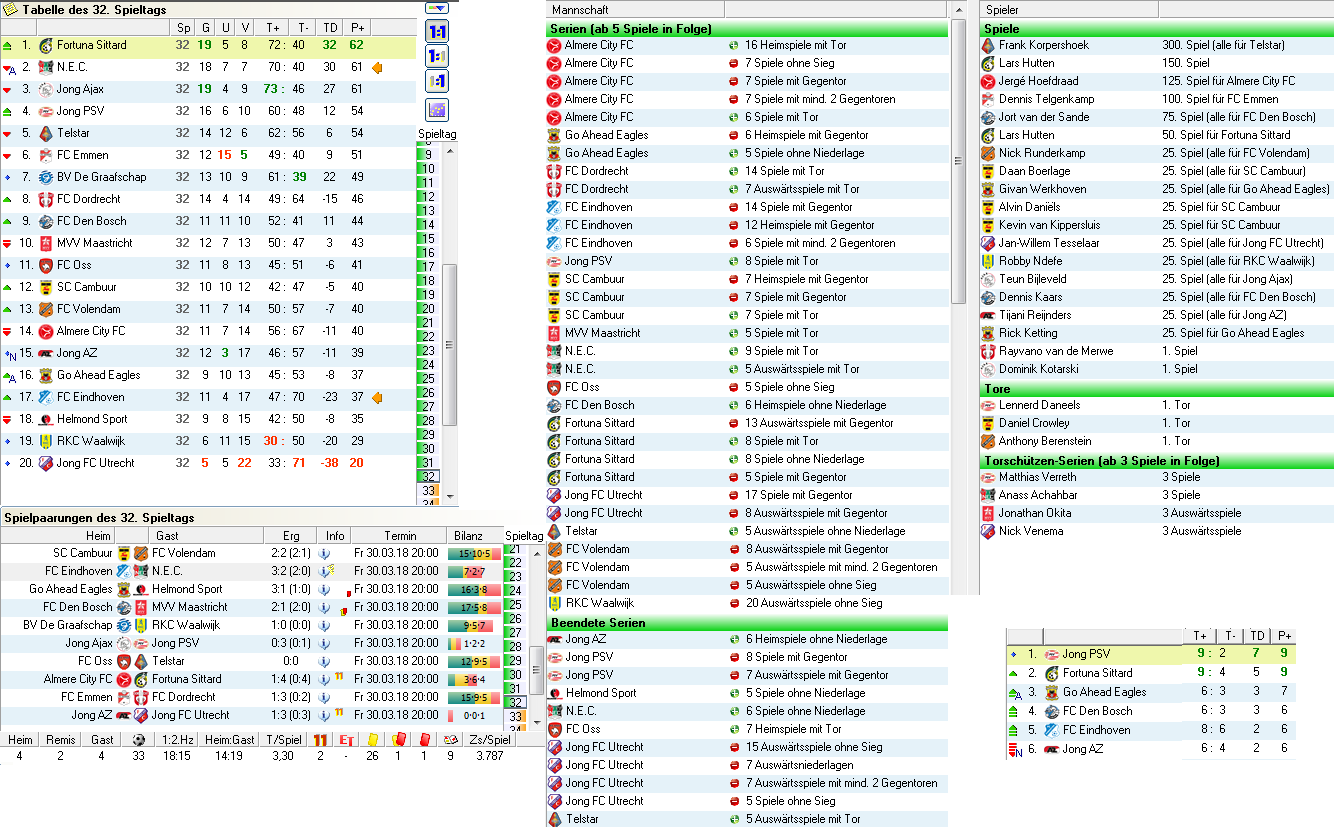Click Telstar crest in main standings row 5
Viewport: 1334px width, 830px height.
(45, 133)
